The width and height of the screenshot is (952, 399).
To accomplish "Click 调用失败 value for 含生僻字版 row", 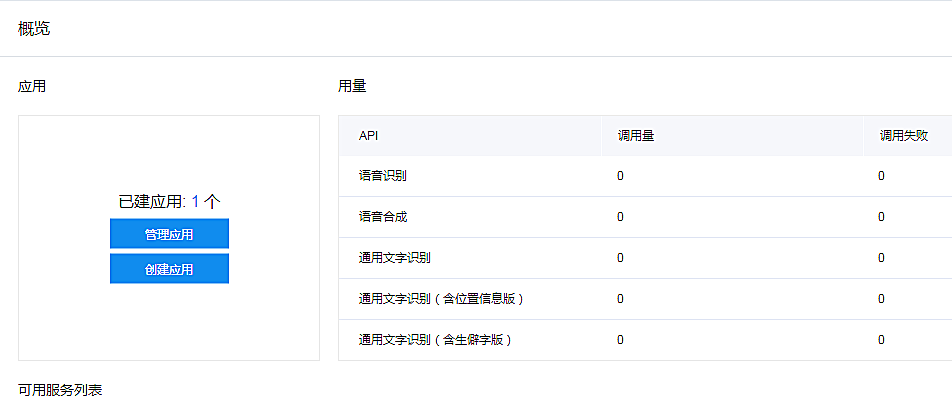I will point(882,339).
